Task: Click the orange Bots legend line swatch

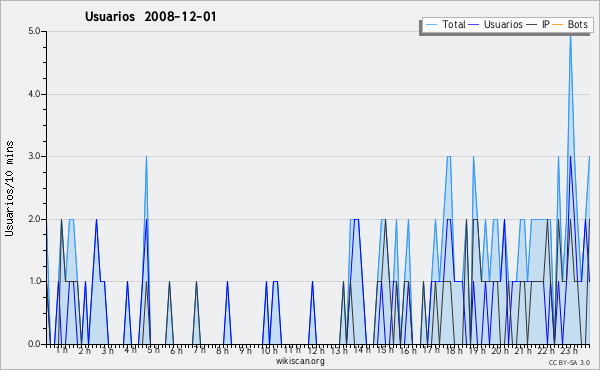Action: (x=558, y=25)
